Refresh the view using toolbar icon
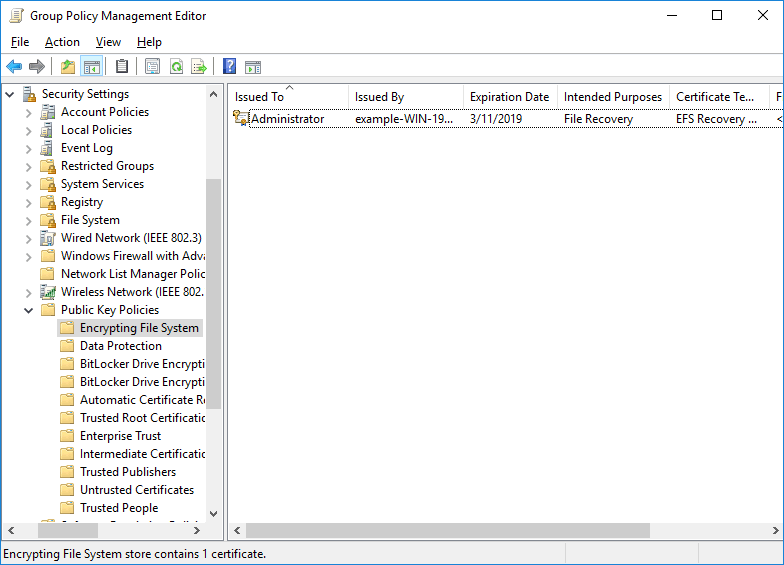Screen dimensions: 784x565 click(176, 66)
